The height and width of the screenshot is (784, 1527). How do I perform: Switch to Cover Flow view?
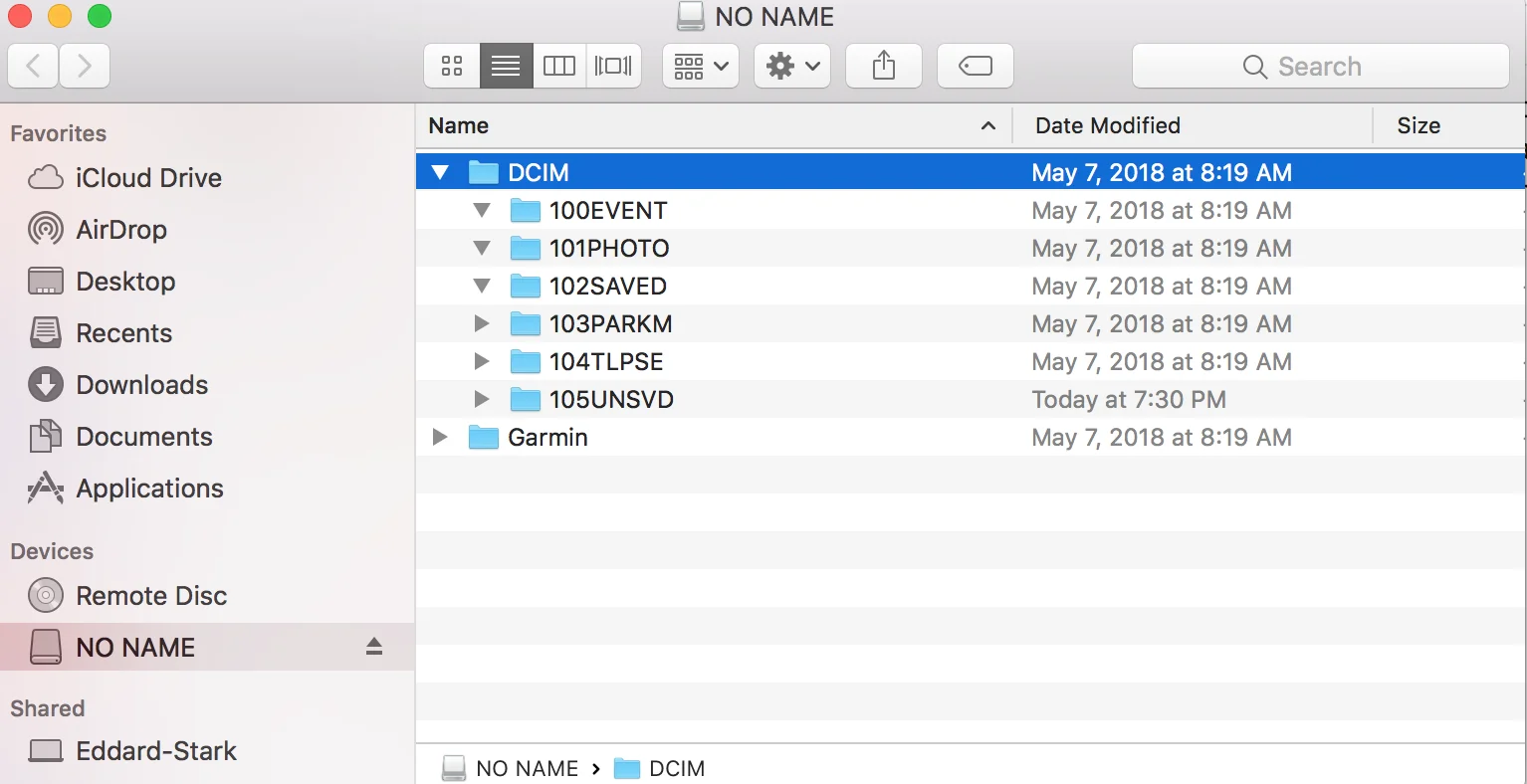[613, 67]
